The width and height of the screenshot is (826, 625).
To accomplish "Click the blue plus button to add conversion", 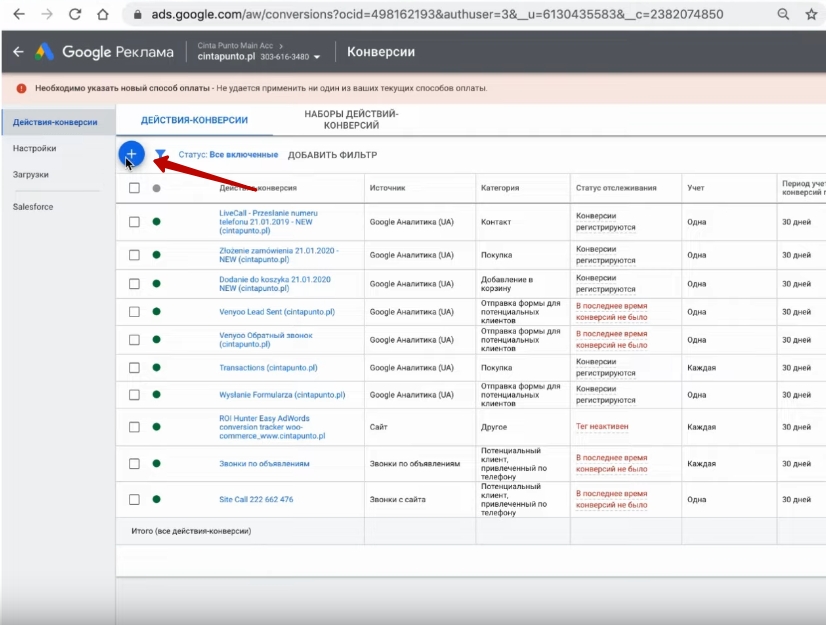I will click(x=131, y=154).
